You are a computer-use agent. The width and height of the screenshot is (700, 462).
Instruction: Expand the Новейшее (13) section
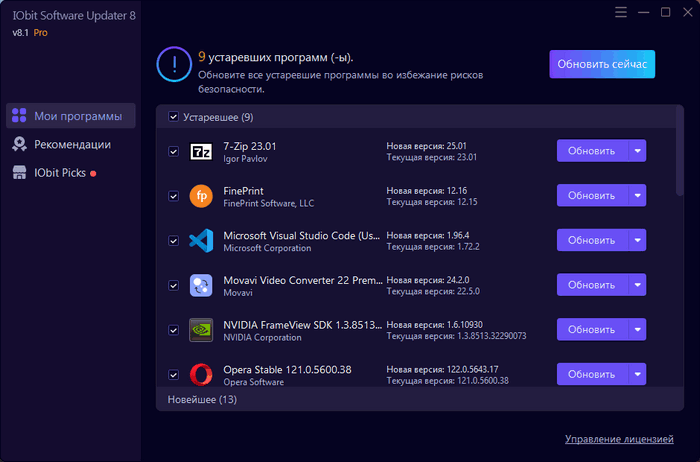(420, 399)
